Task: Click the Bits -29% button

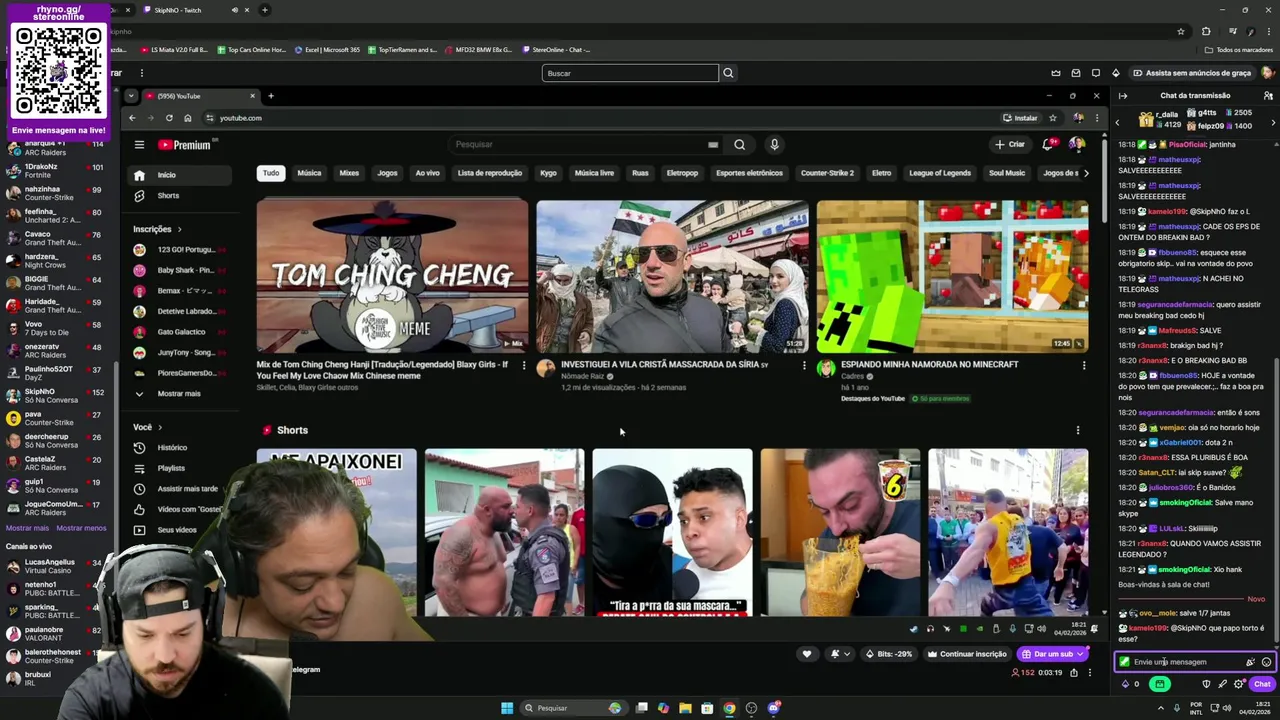Action: (x=889, y=654)
